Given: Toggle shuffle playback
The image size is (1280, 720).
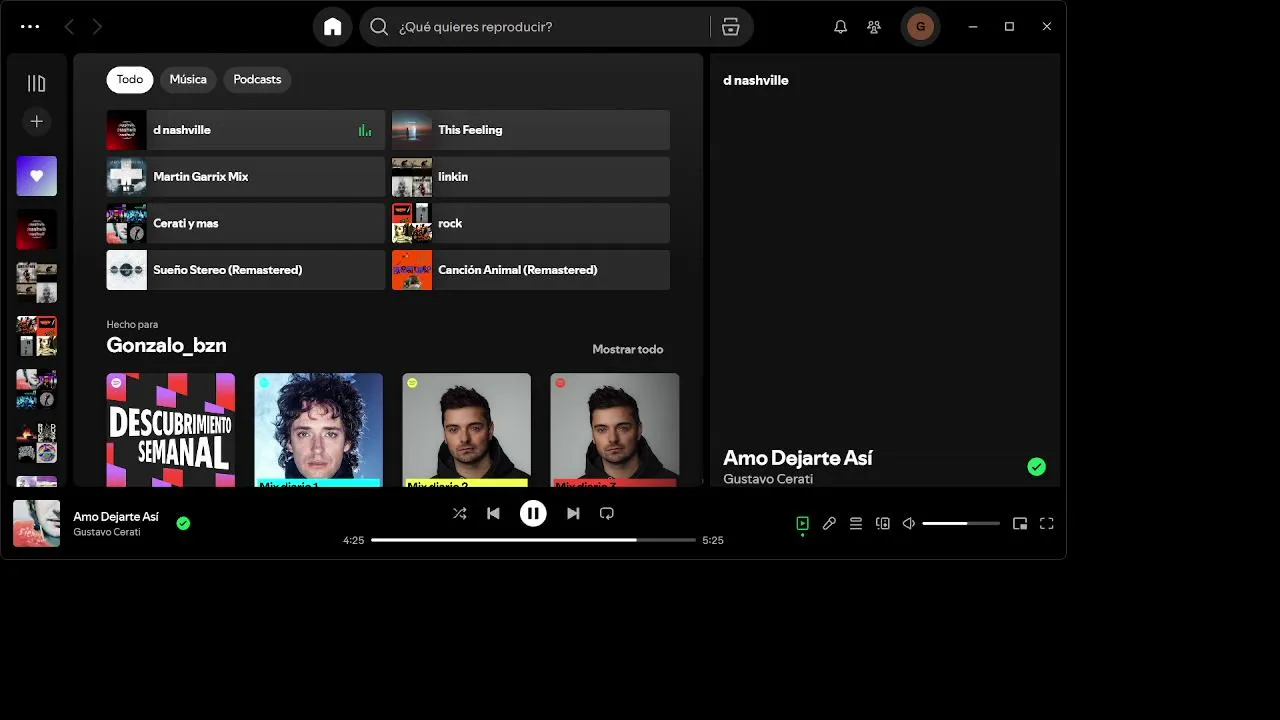Looking at the screenshot, I should [x=459, y=513].
